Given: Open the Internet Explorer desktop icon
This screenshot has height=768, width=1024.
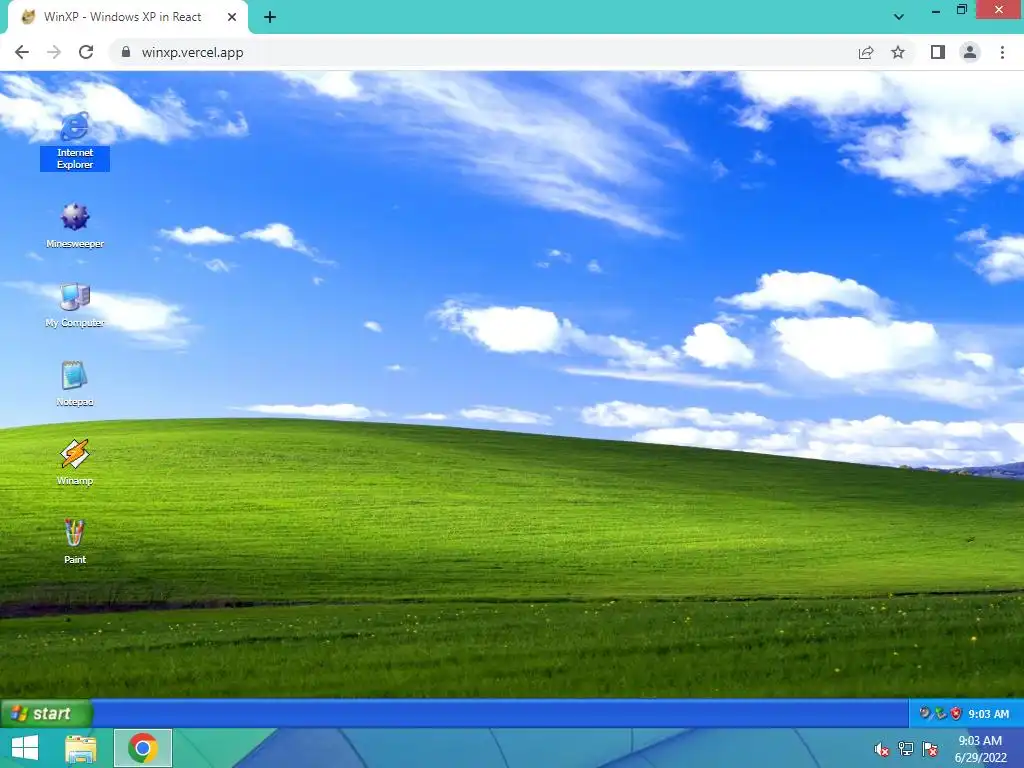Looking at the screenshot, I should 74,141.
